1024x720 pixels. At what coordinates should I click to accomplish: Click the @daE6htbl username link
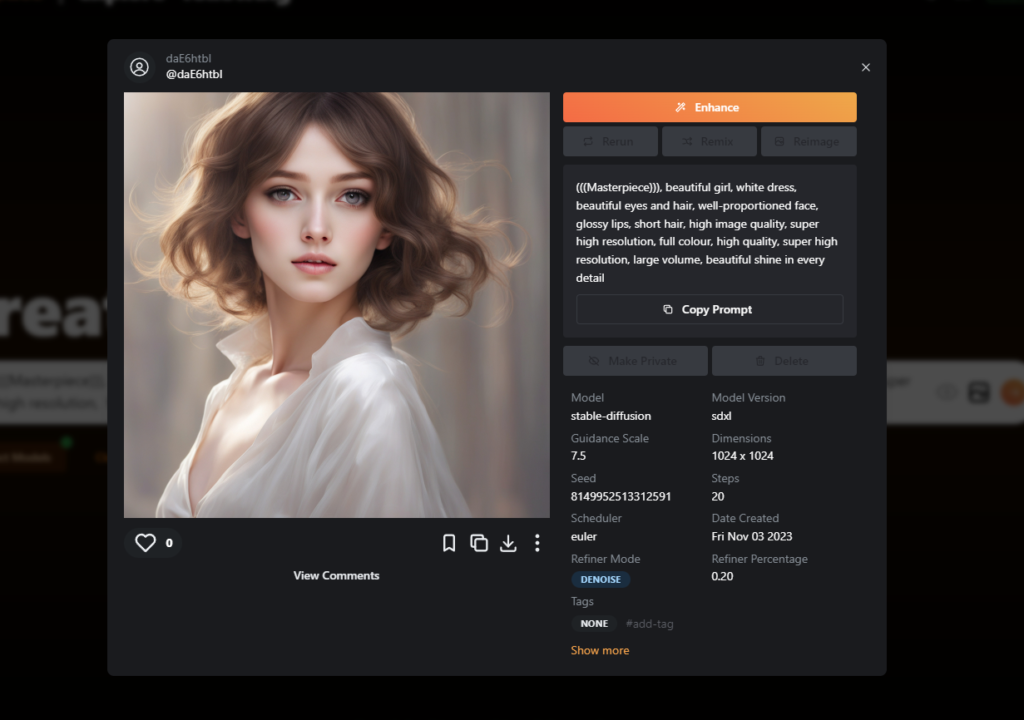[x=195, y=73]
